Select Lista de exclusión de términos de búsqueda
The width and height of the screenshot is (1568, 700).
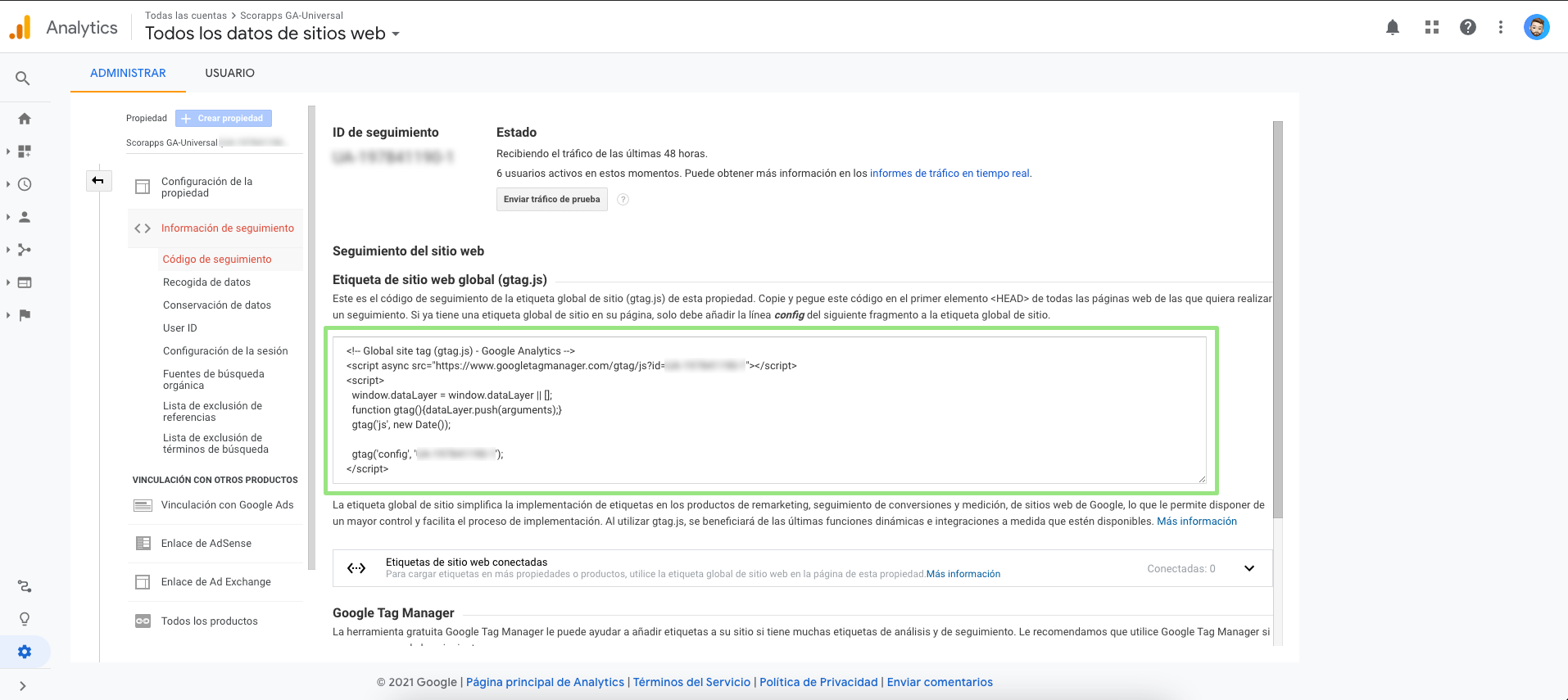click(215, 444)
